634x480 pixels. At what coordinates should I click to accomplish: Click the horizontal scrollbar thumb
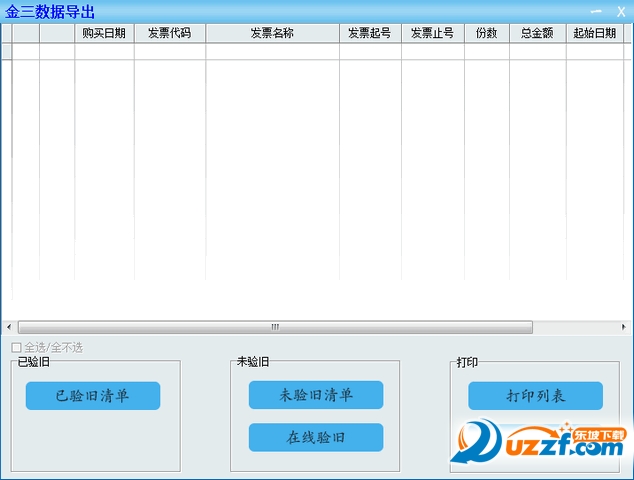pyautogui.click(x=275, y=327)
